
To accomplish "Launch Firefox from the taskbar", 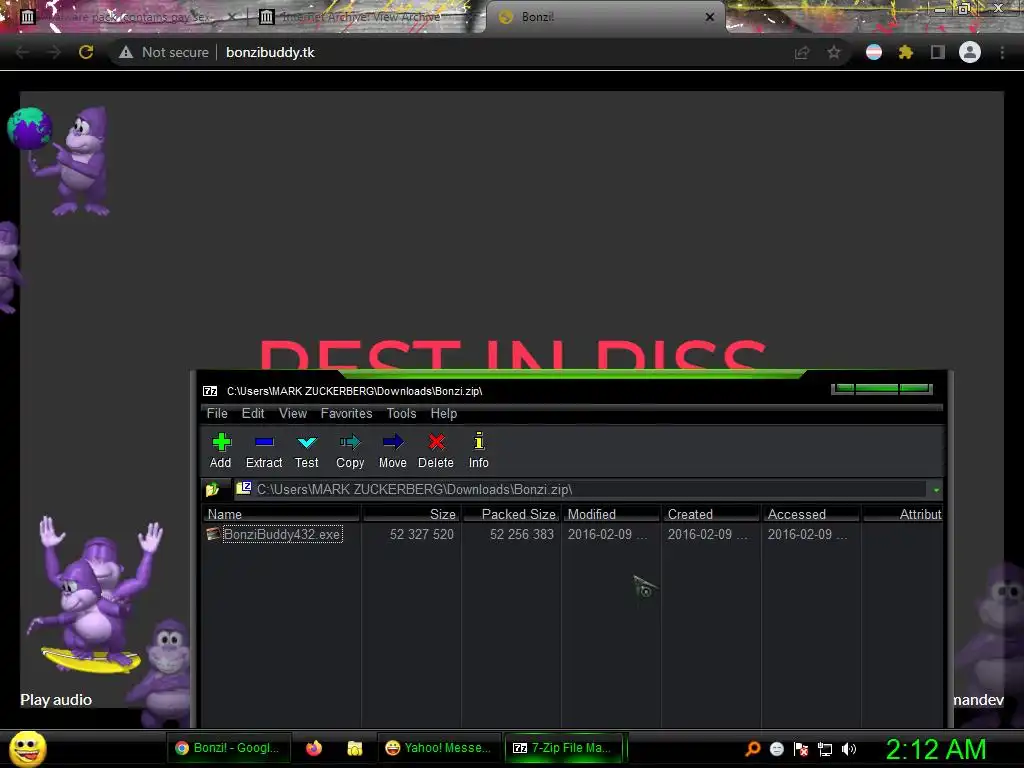I will (x=314, y=748).
